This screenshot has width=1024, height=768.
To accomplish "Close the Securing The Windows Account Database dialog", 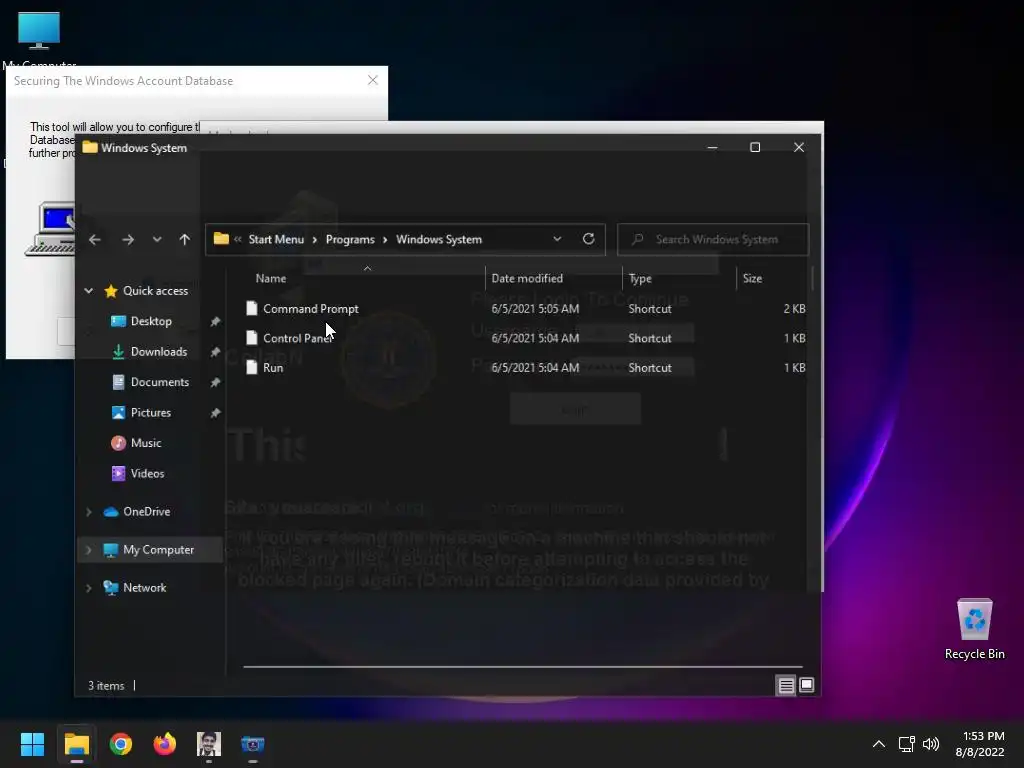I will [x=373, y=80].
